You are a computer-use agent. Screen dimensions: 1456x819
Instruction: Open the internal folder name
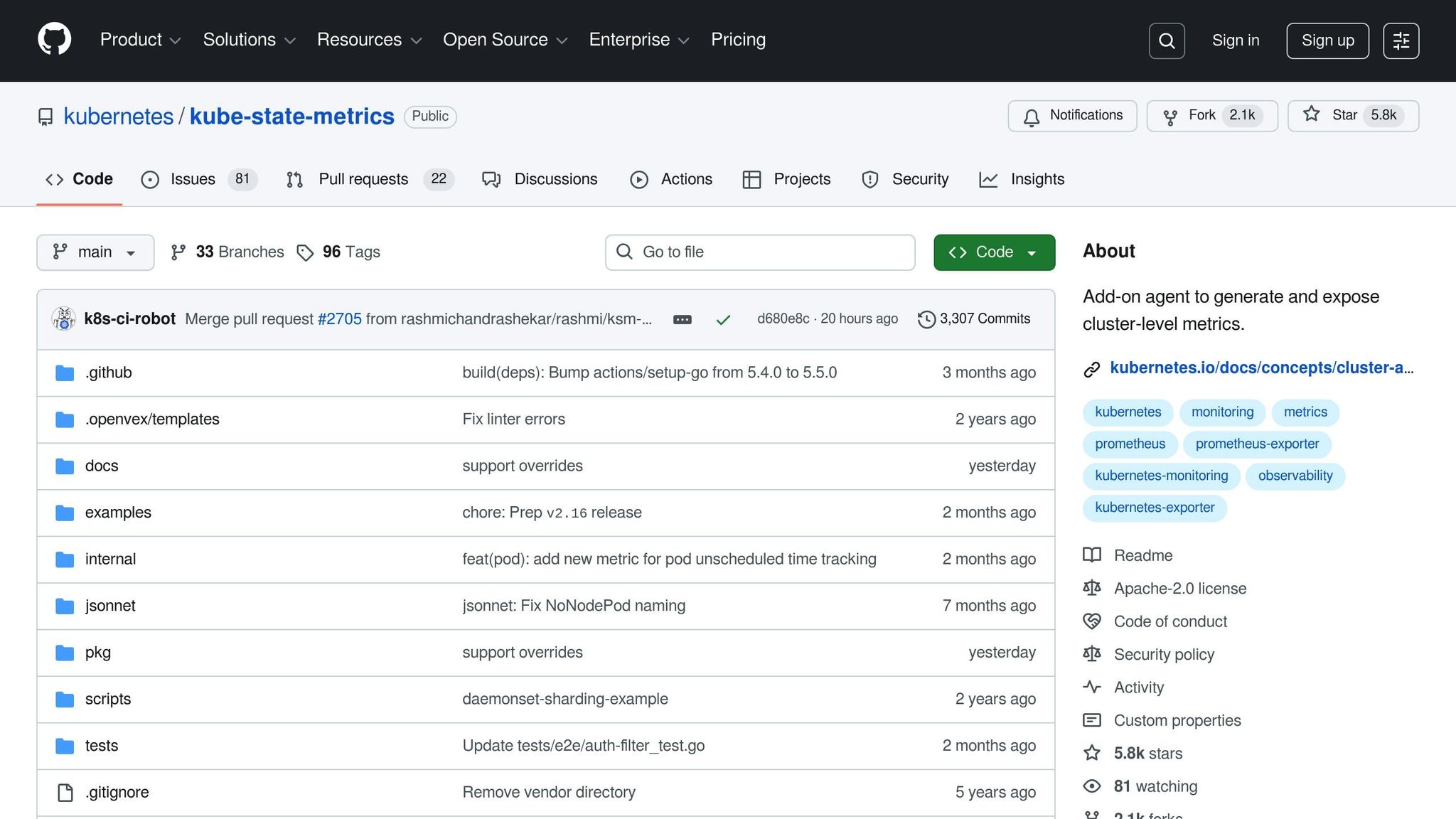[110, 560]
